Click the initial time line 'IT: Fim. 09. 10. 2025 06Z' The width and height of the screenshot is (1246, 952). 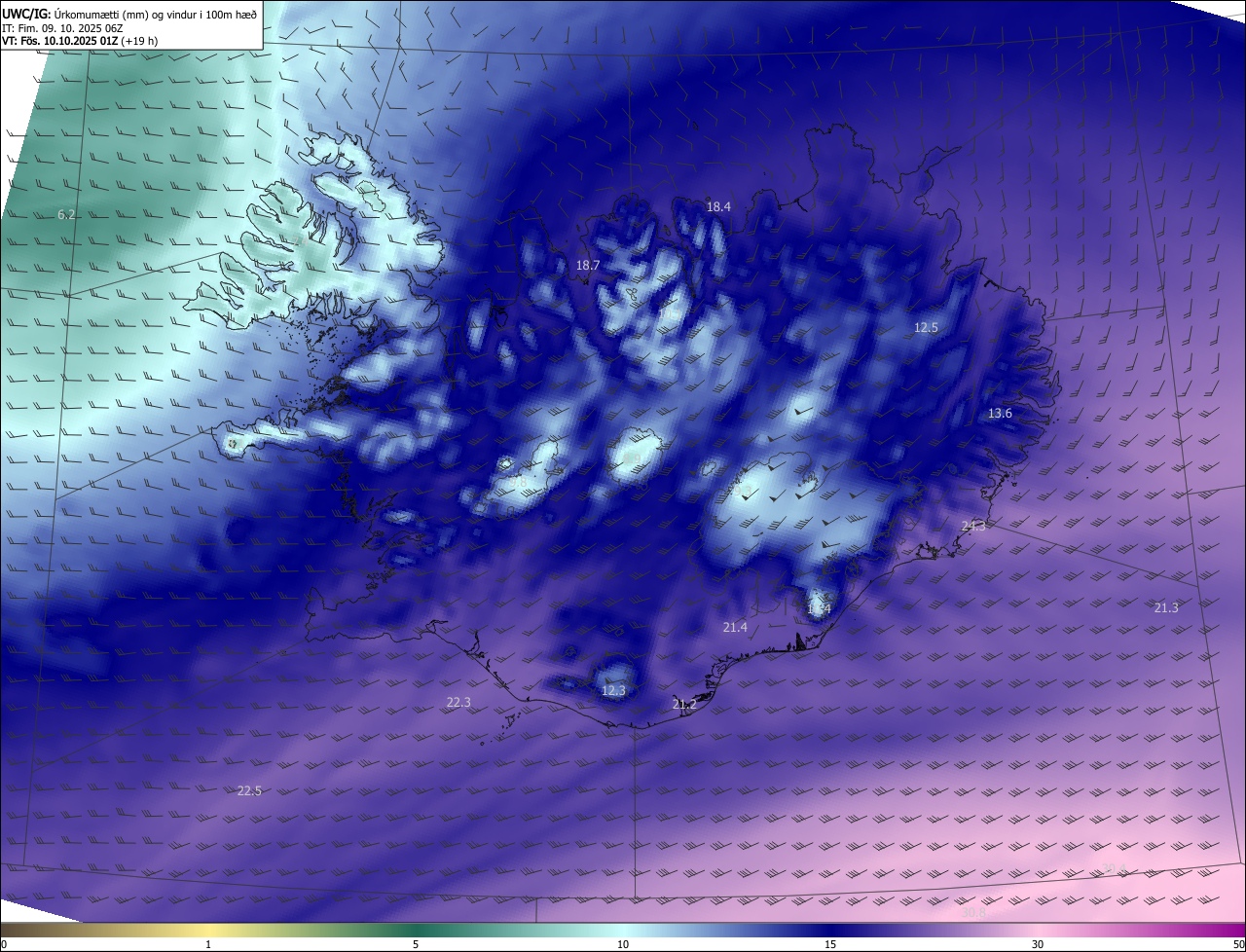coord(60,28)
